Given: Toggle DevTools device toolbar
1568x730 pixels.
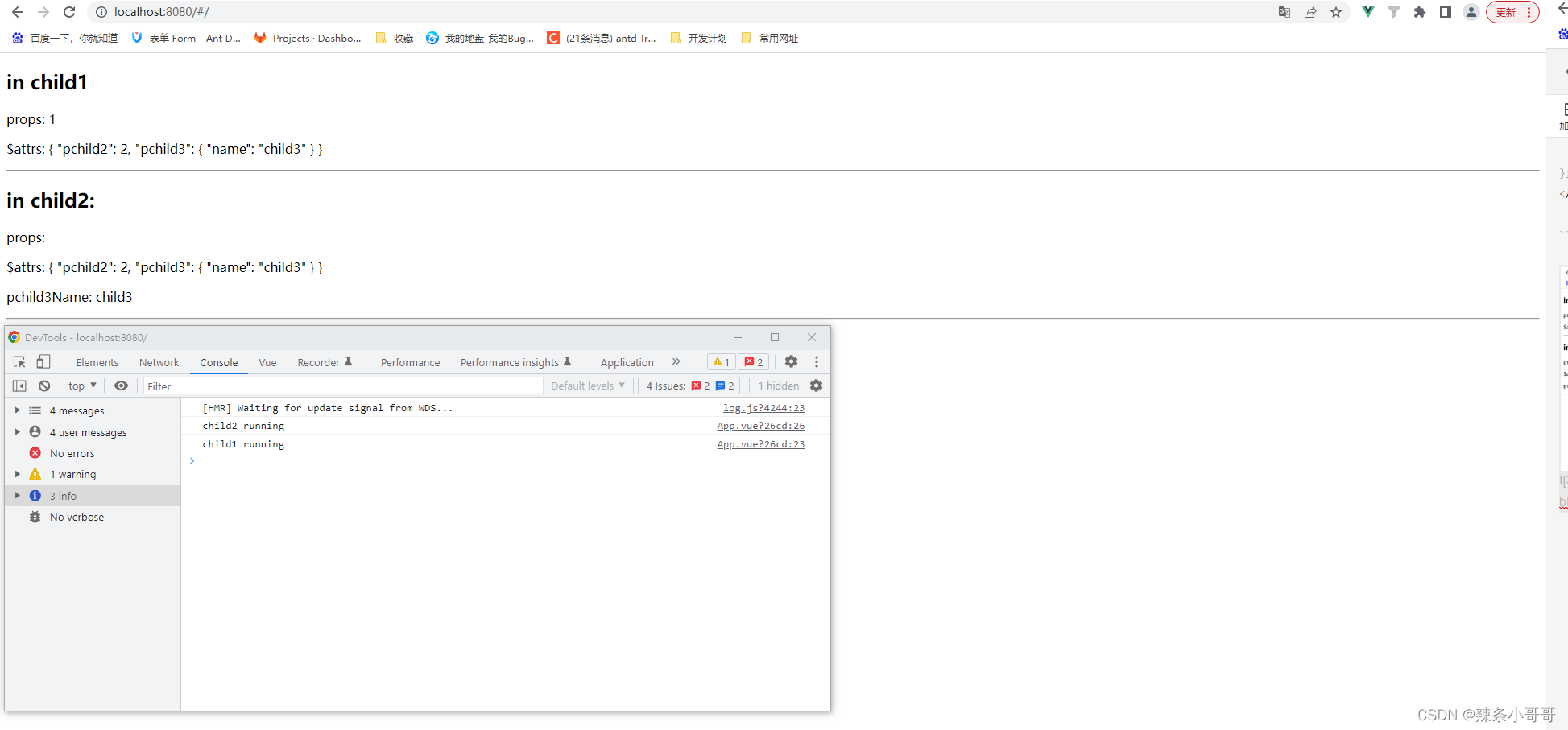Looking at the screenshot, I should tap(43, 362).
